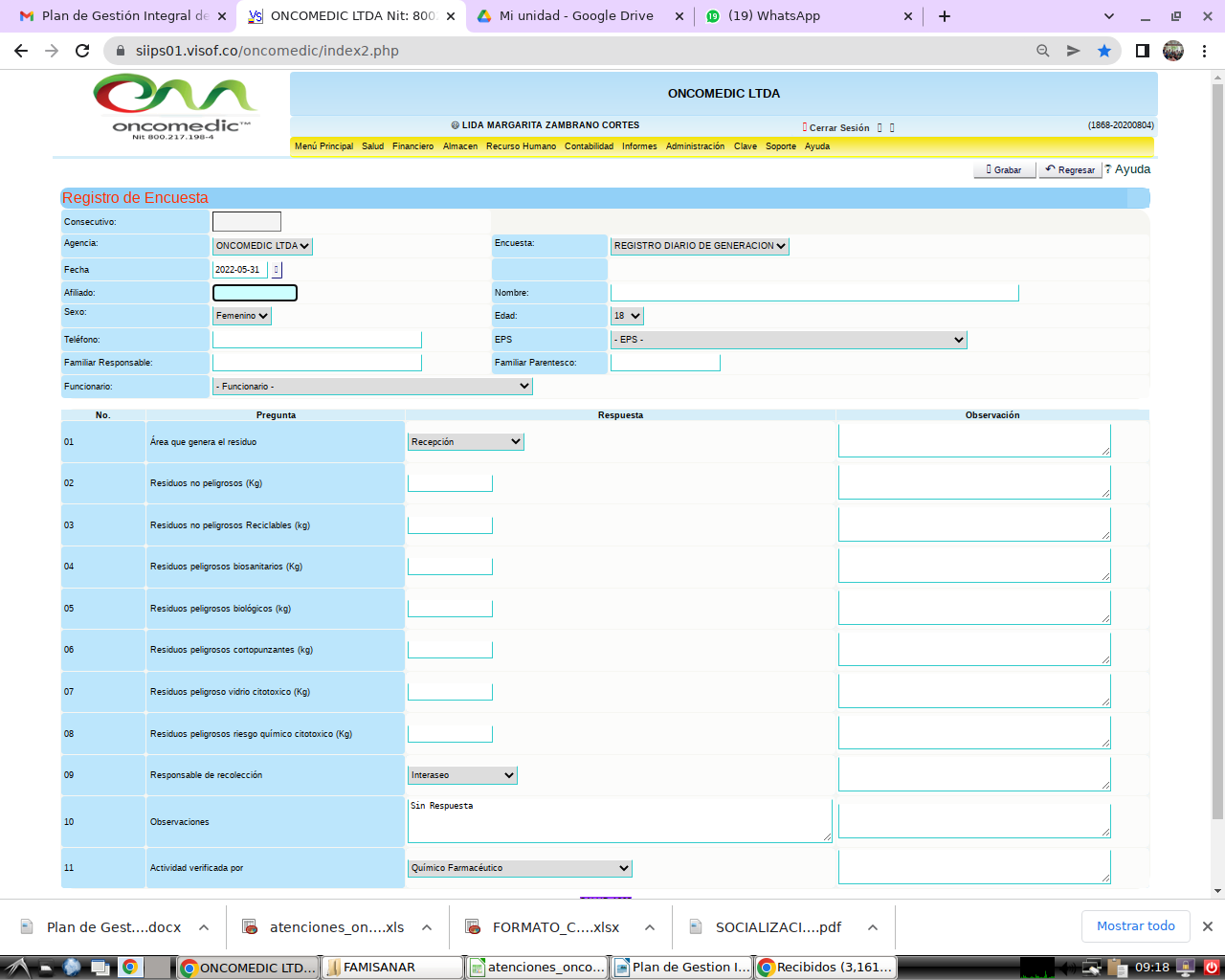Click the browser reload icon
Screen dimensions: 1225x980
(82, 51)
